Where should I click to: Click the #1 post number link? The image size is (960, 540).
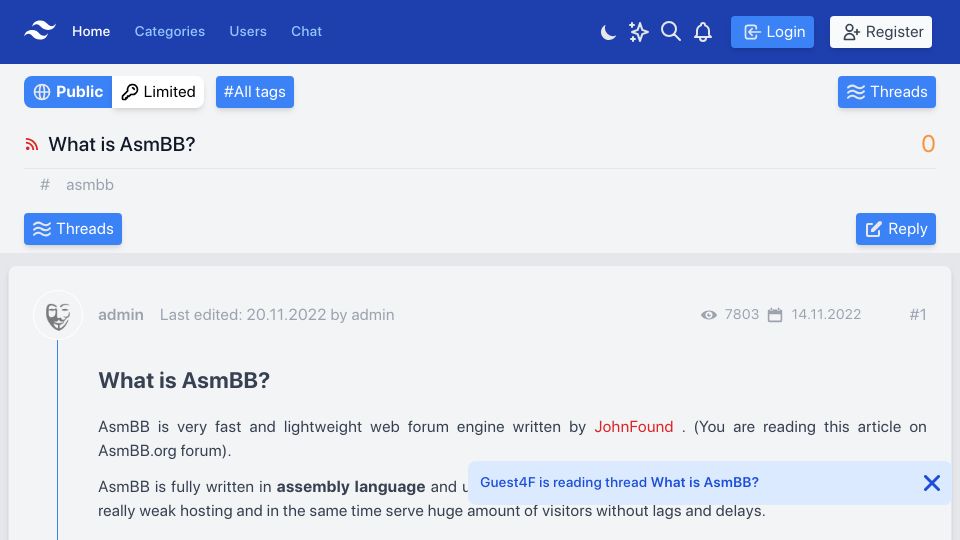(918, 315)
